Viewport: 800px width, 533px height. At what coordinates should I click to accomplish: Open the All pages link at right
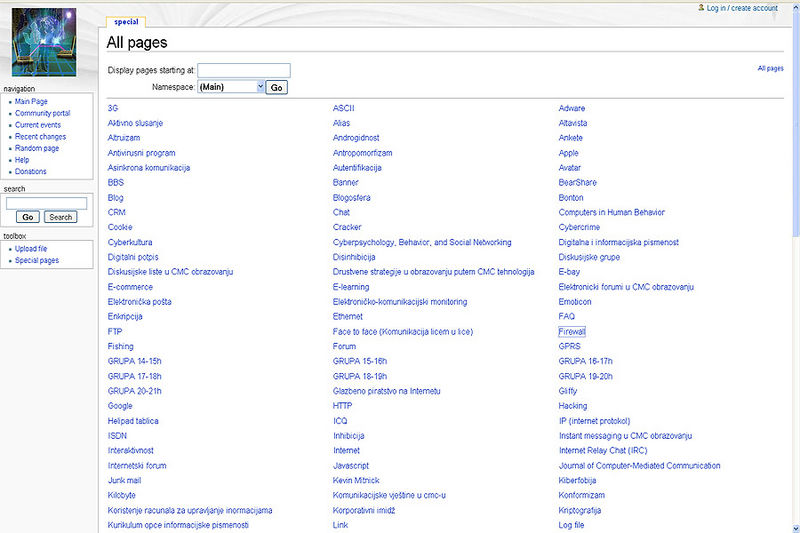point(770,68)
